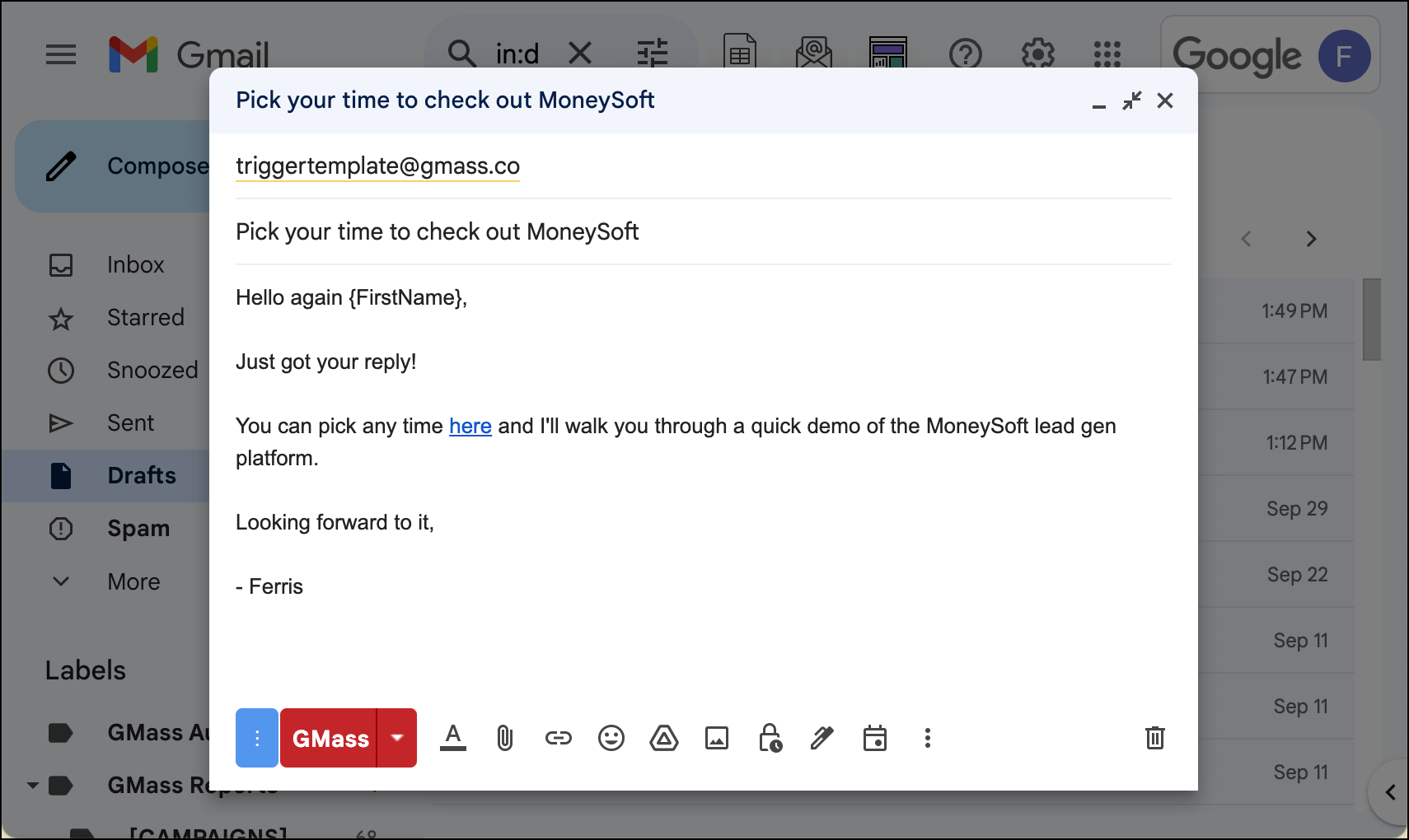Open the draft dated Sep 29

click(1276, 509)
